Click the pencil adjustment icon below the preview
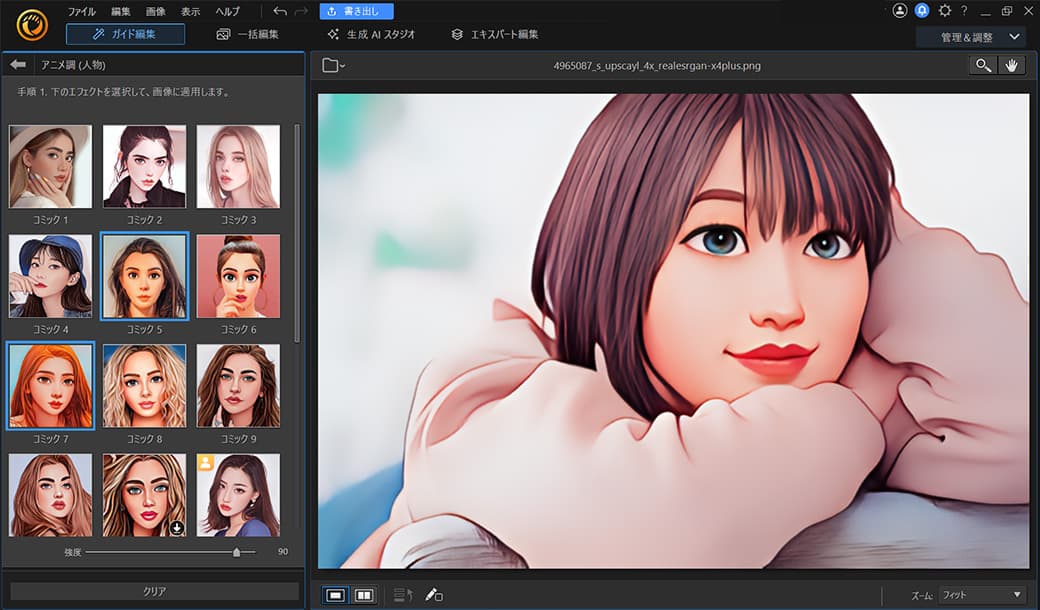The image size is (1040, 610). pyautogui.click(x=434, y=595)
